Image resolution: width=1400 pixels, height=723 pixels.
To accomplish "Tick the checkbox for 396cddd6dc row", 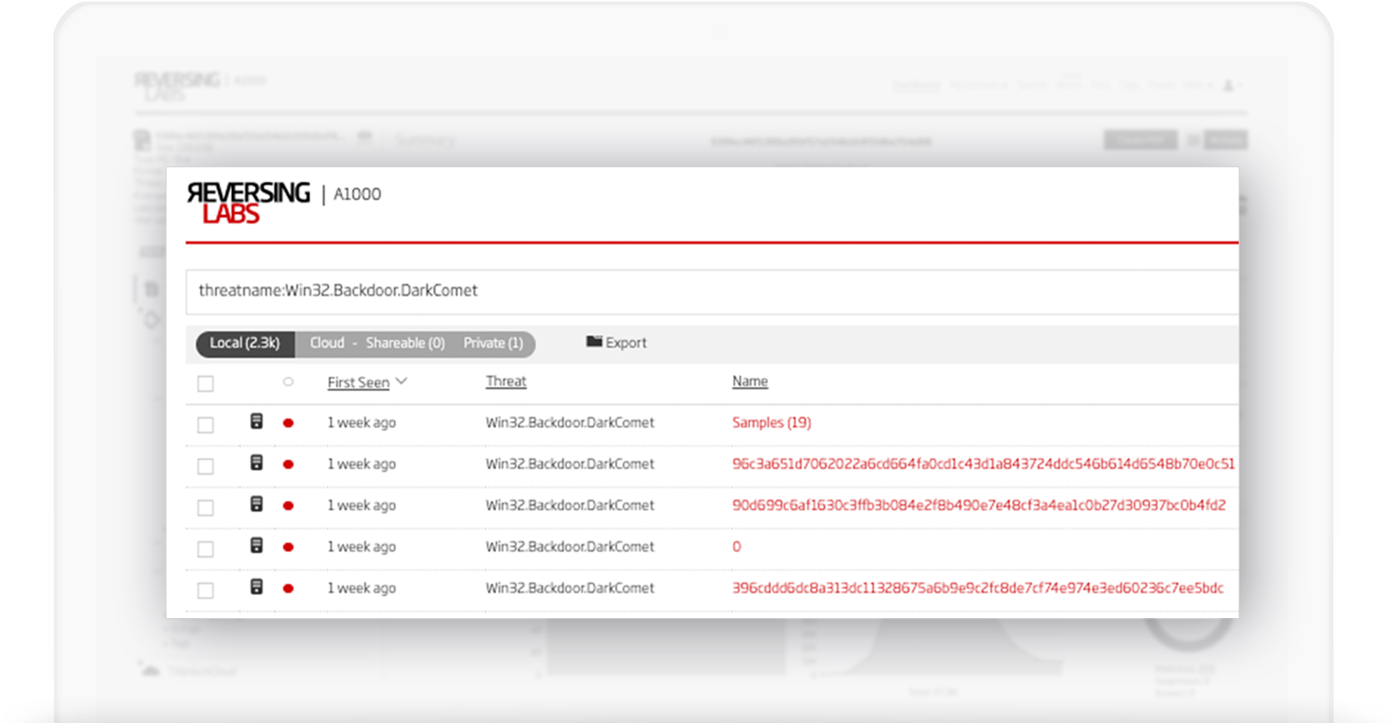I will tap(205, 591).
